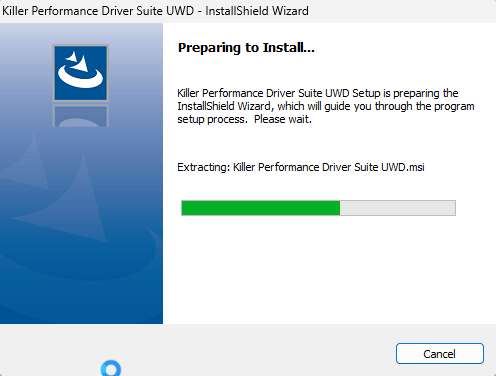The height and width of the screenshot is (376, 496).
Task: Click the blue gradient side banner
Action: [81, 173]
